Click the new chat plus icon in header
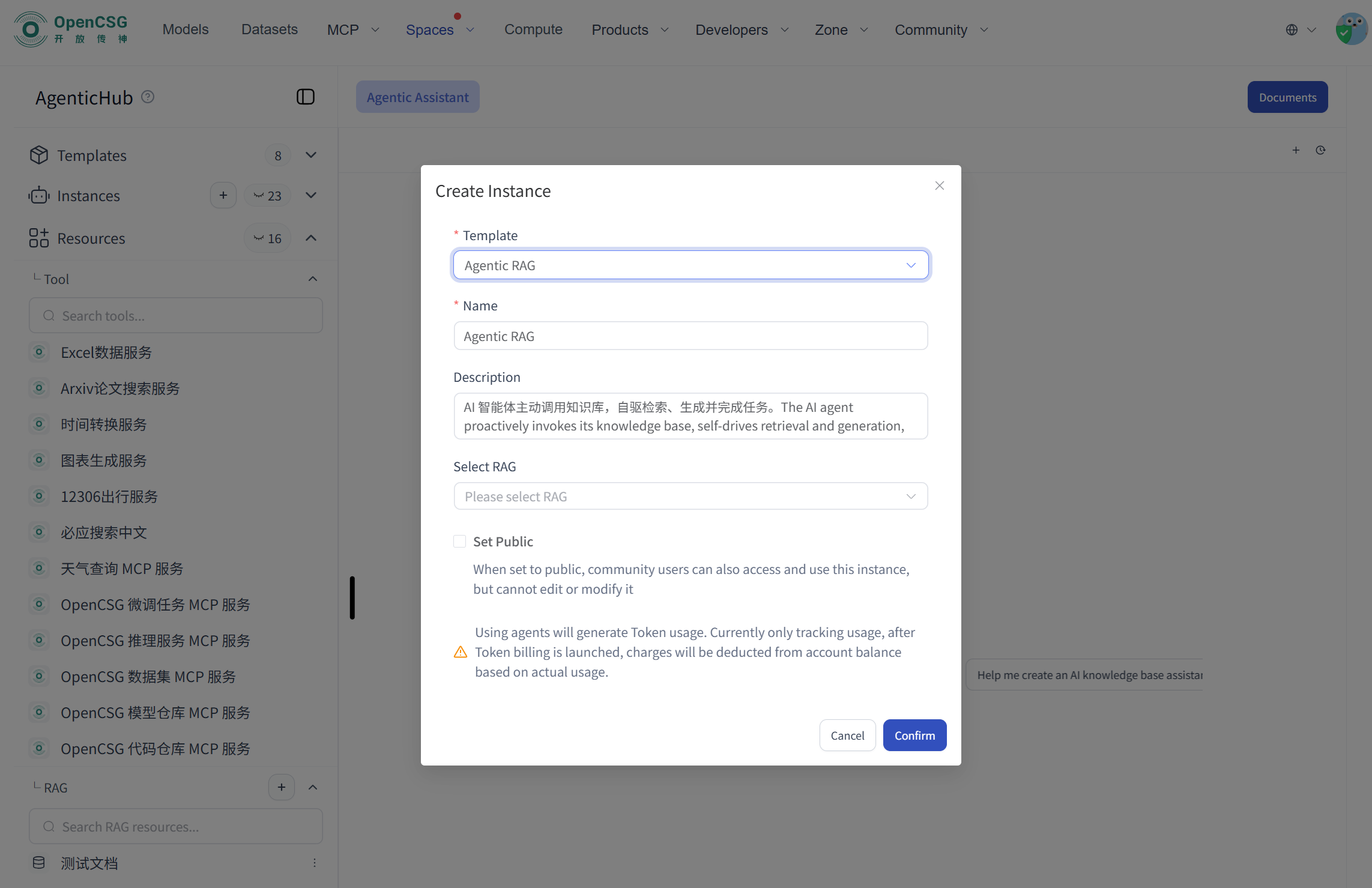The image size is (1372, 888). tap(1296, 150)
